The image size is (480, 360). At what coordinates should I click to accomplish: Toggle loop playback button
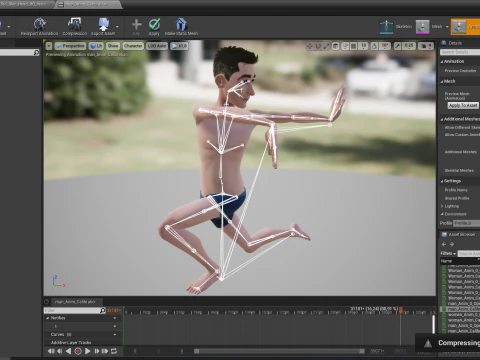tap(114, 351)
